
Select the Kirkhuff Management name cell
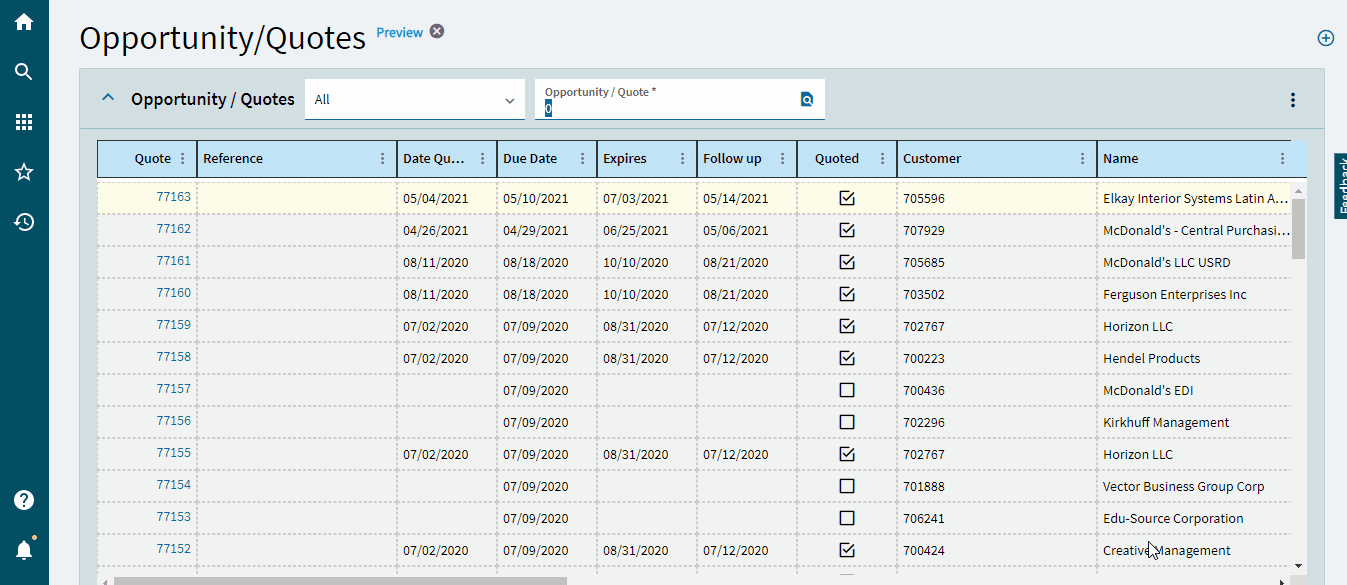(1196, 422)
